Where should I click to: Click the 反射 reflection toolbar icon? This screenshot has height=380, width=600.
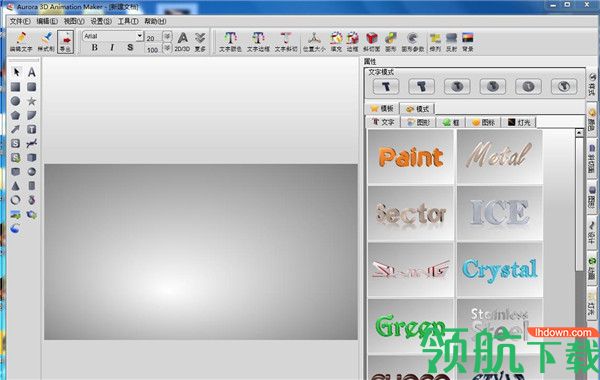(452, 42)
